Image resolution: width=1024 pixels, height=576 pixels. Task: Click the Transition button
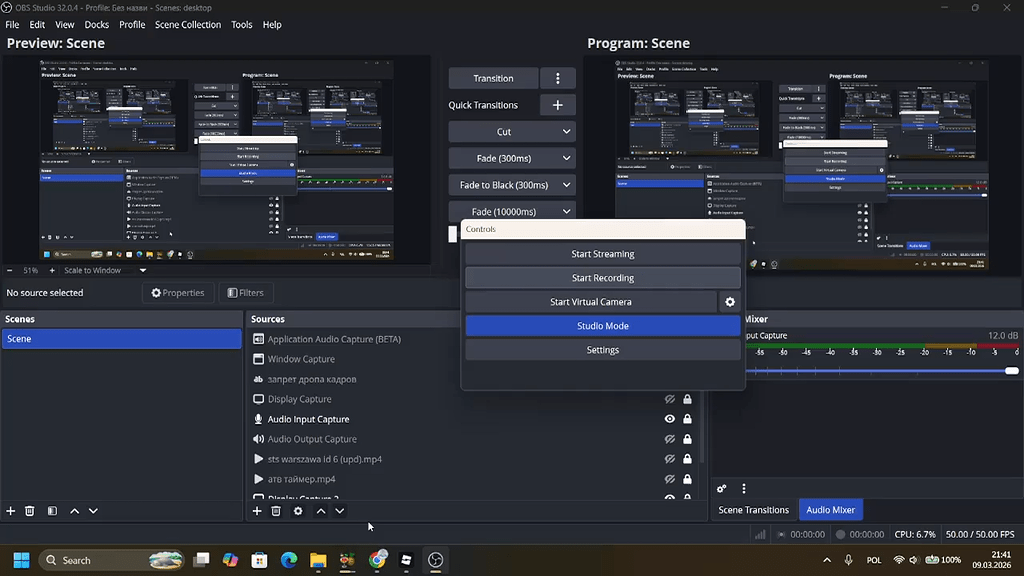click(x=493, y=78)
